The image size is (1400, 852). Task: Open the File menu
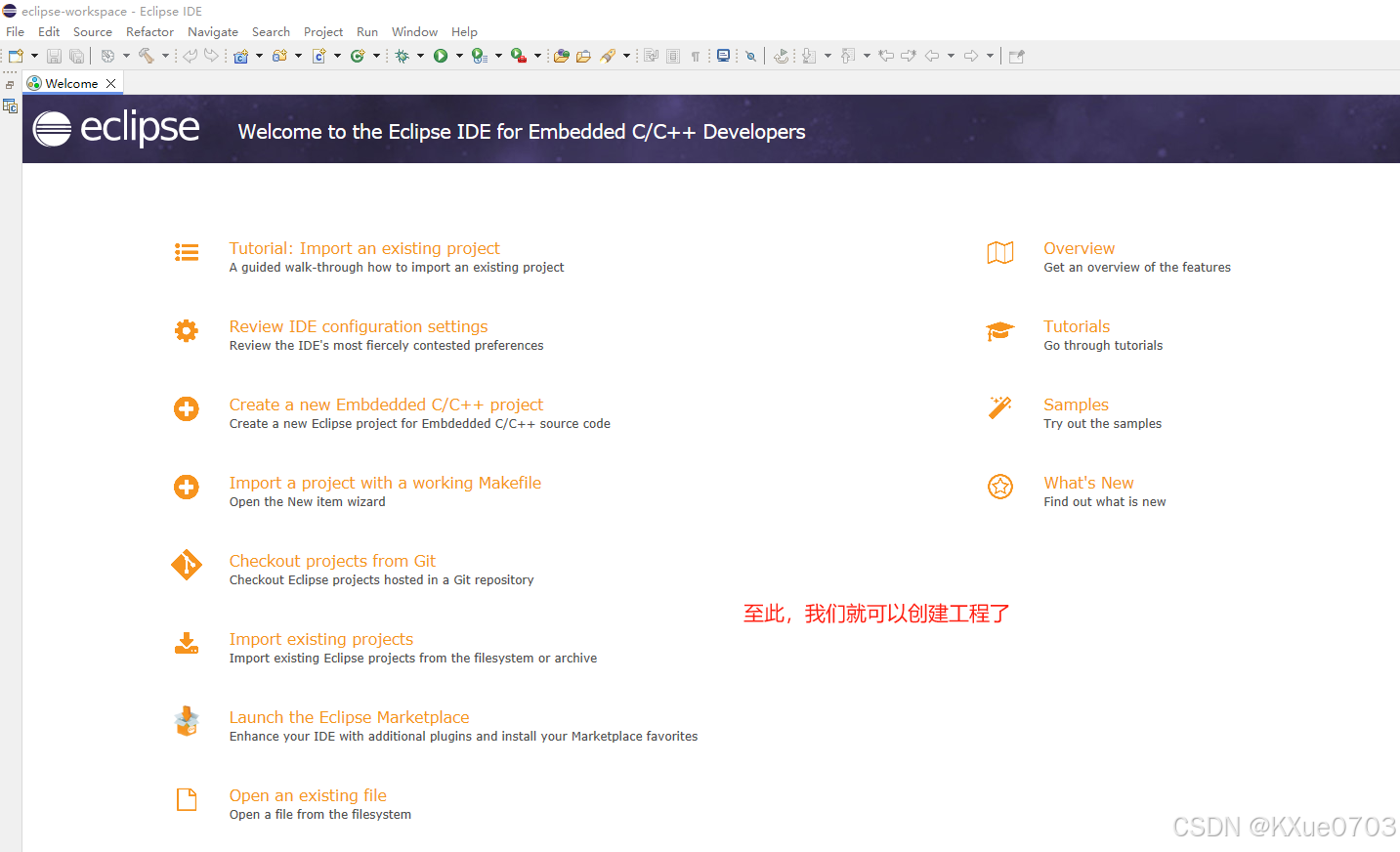[15, 32]
